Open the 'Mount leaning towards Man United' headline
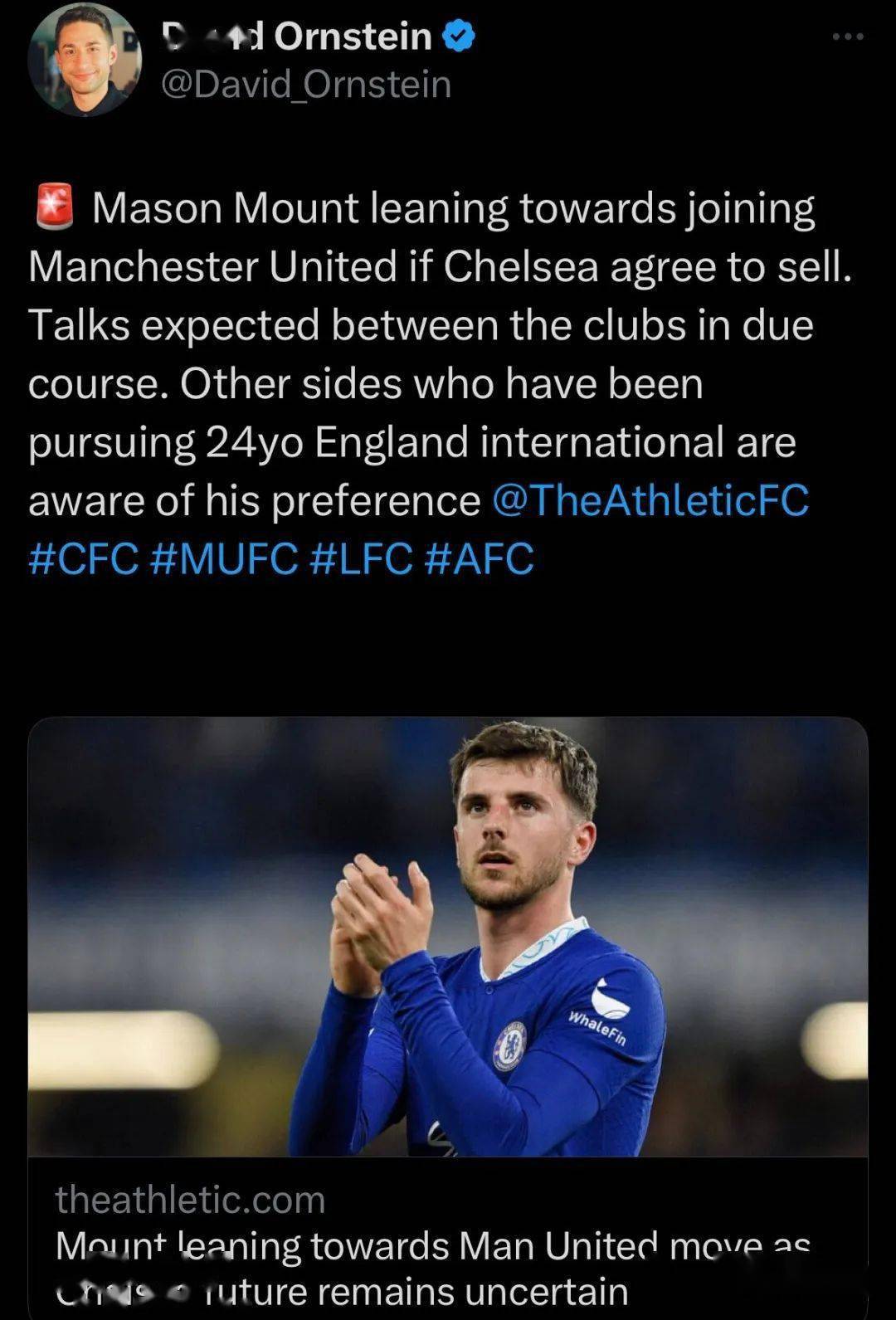 tap(433, 1245)
